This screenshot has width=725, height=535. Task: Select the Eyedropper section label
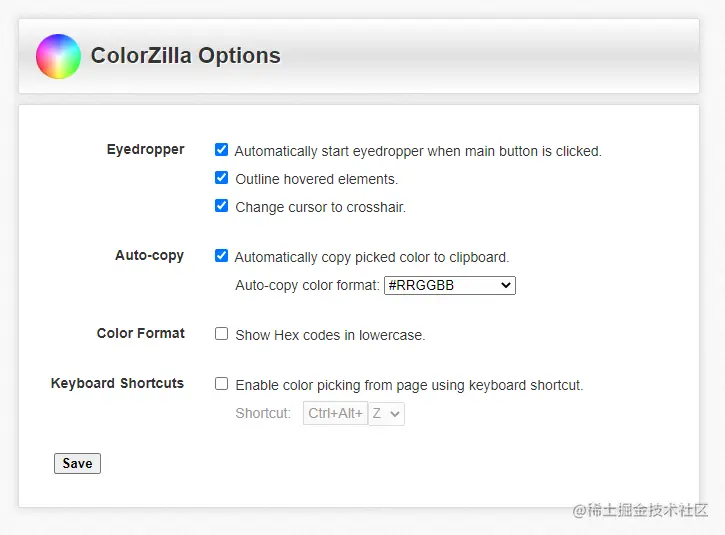[x=146, y=150]
